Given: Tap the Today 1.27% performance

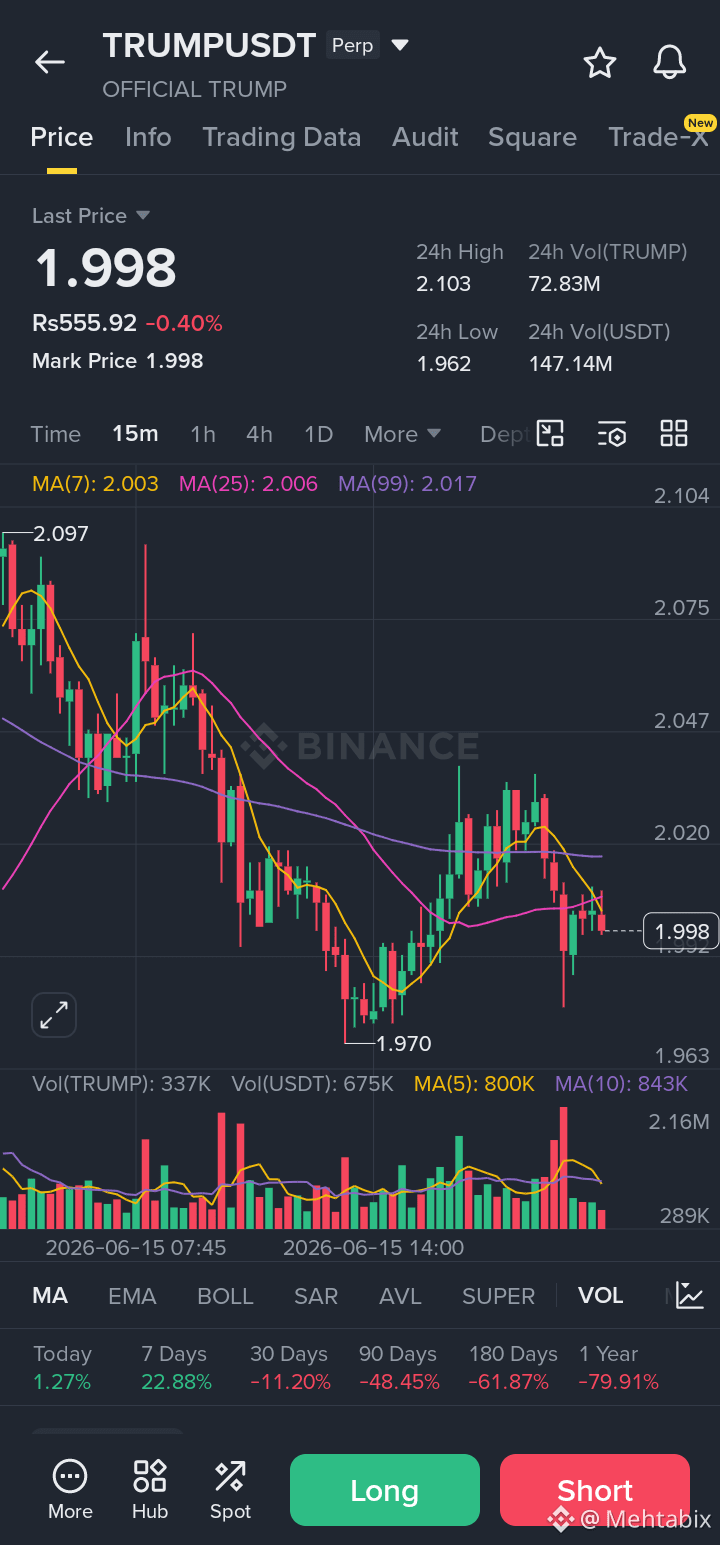Looking at the screenshot, I should 62,1368.
